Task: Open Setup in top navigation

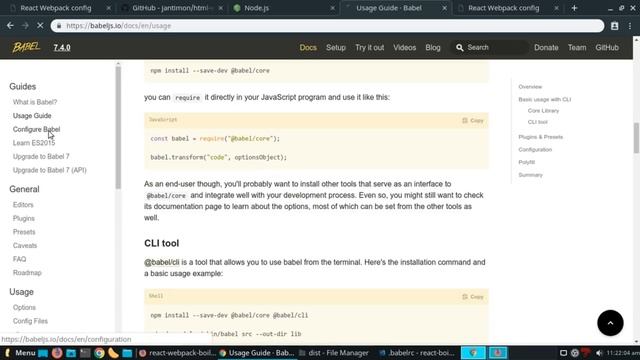Action: pyautogui.click(x=336, y=48)
